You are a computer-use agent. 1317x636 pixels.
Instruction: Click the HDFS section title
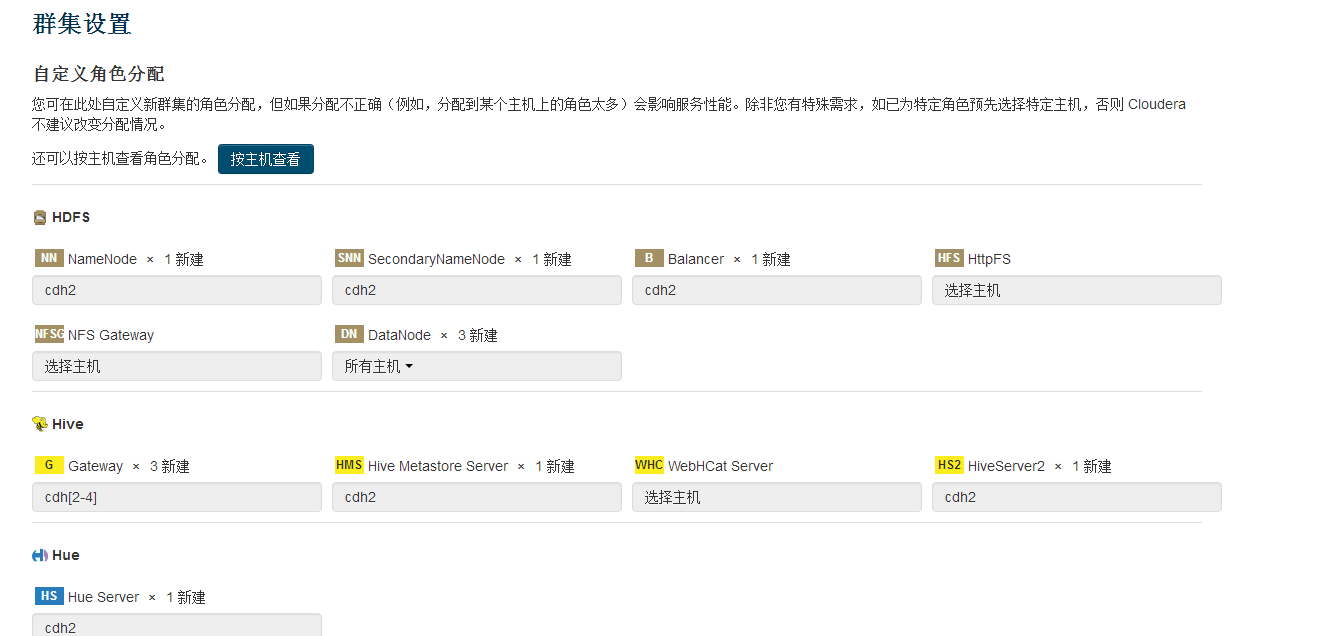[x=71, y=217]
